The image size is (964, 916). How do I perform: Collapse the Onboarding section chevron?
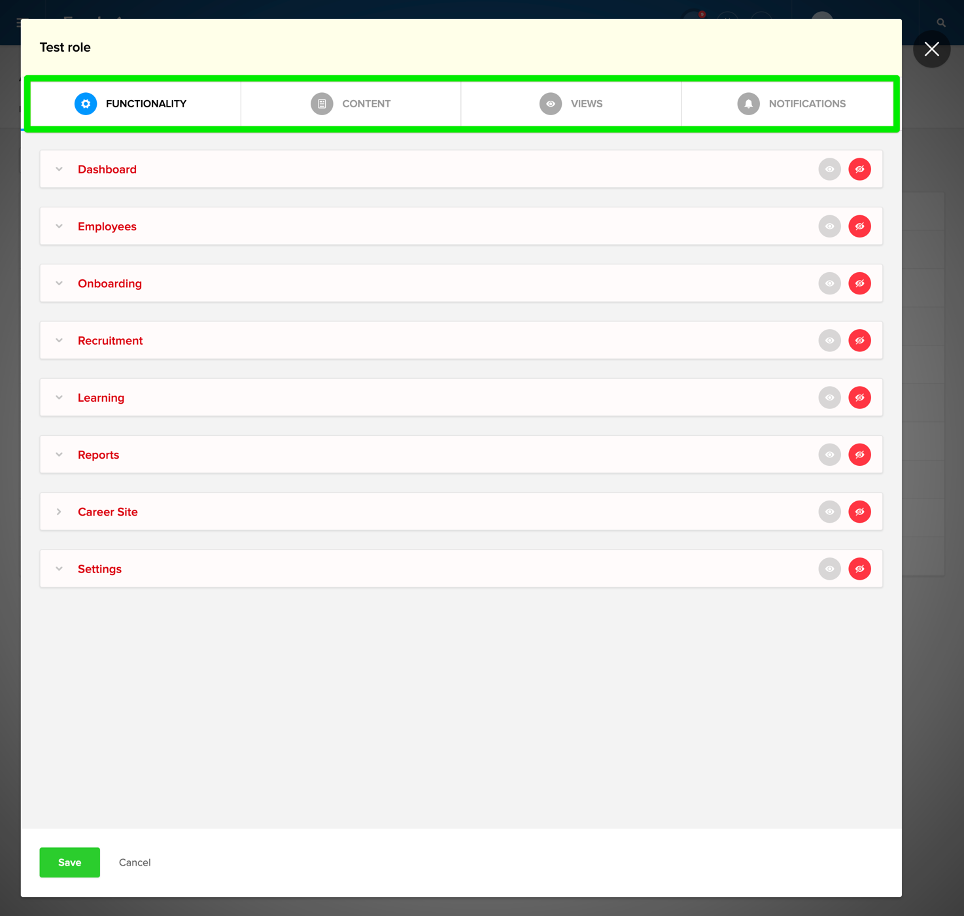pos(59,284)
